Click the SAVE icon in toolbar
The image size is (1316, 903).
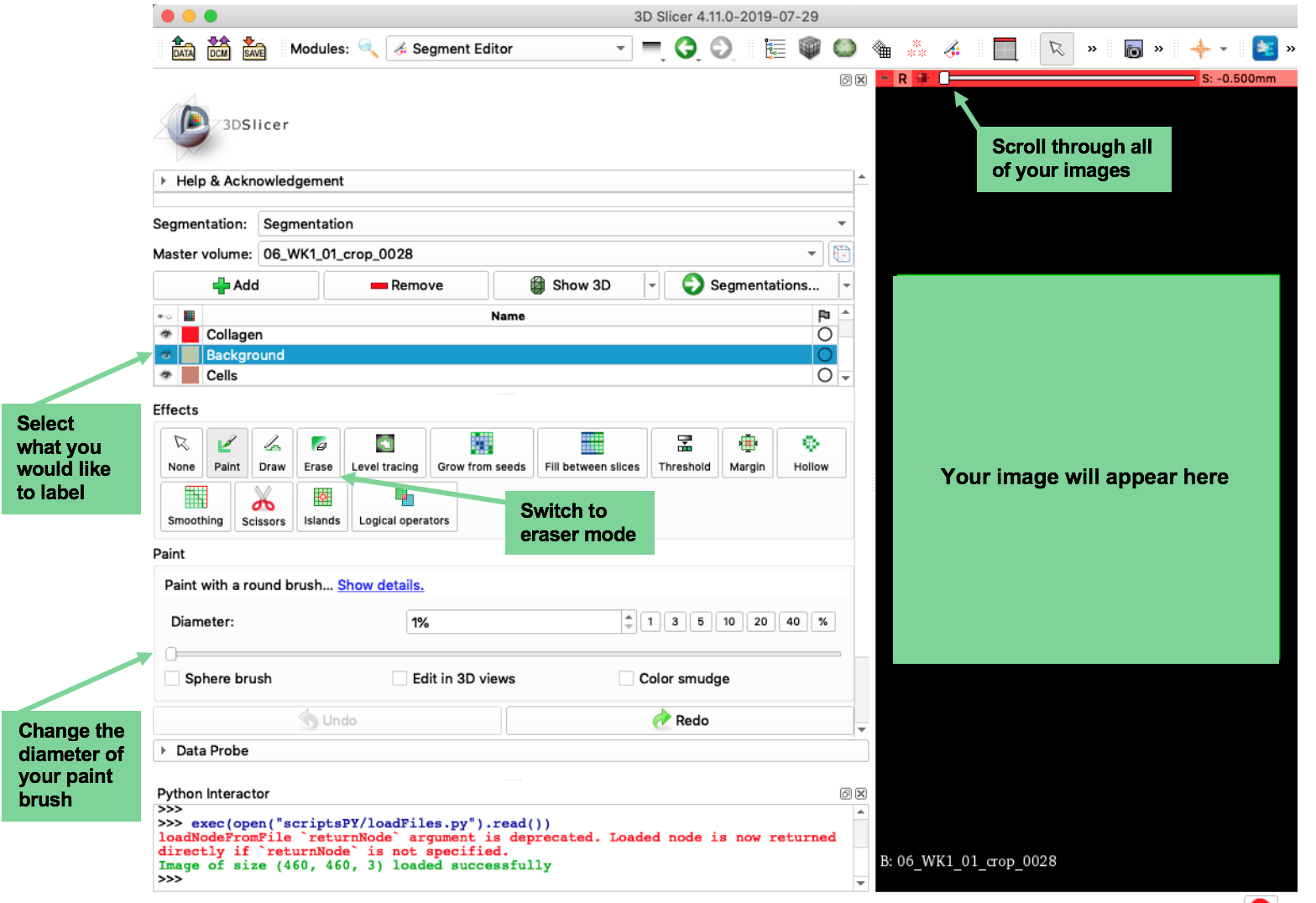253,48
